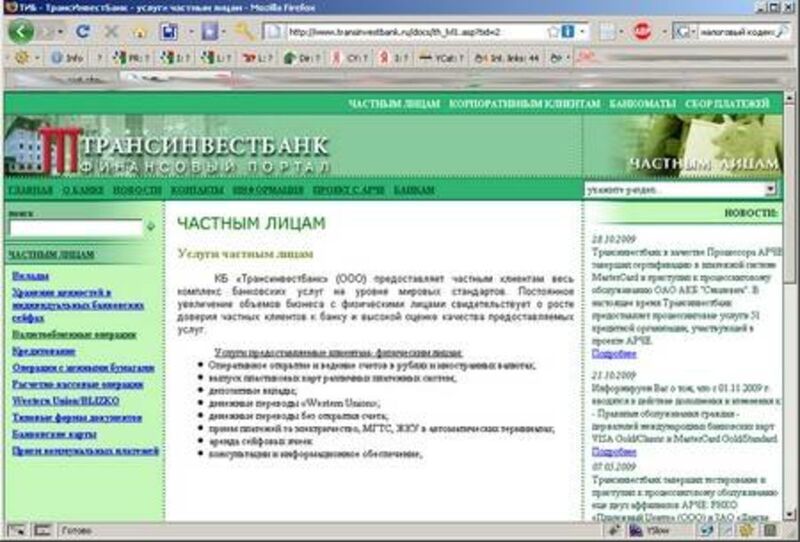Open КОРПОРАТИВНЫМ КЛИЕНТАМ top menu item
800x542 pixels.
click(524, 104)
